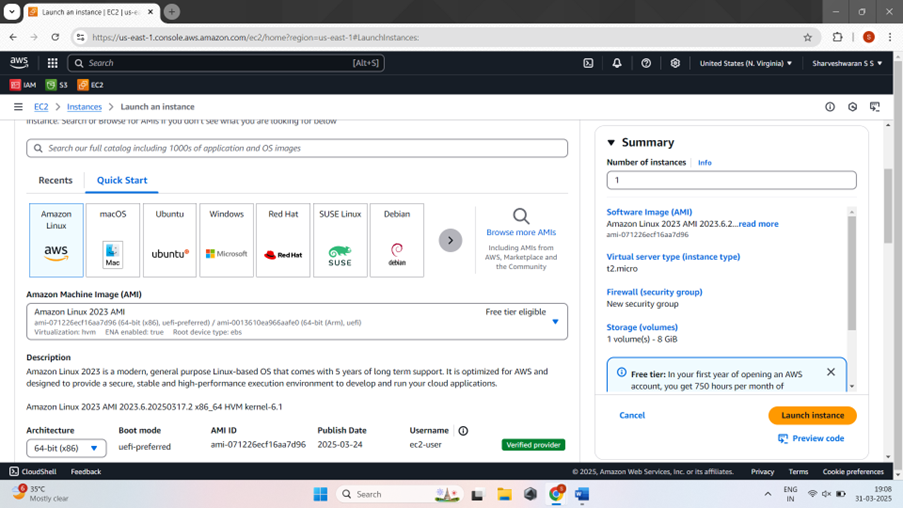Open File Explorer from taskbar
903x508 pixels.
click(x=504, y=494)
